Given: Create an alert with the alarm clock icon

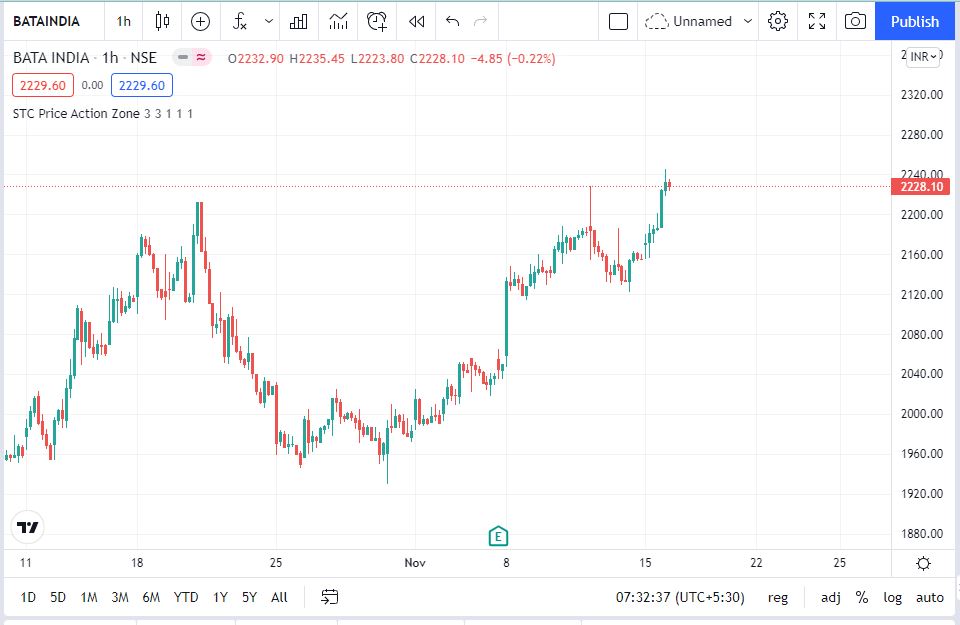Looking at the screenshot, I should point(377,21).
